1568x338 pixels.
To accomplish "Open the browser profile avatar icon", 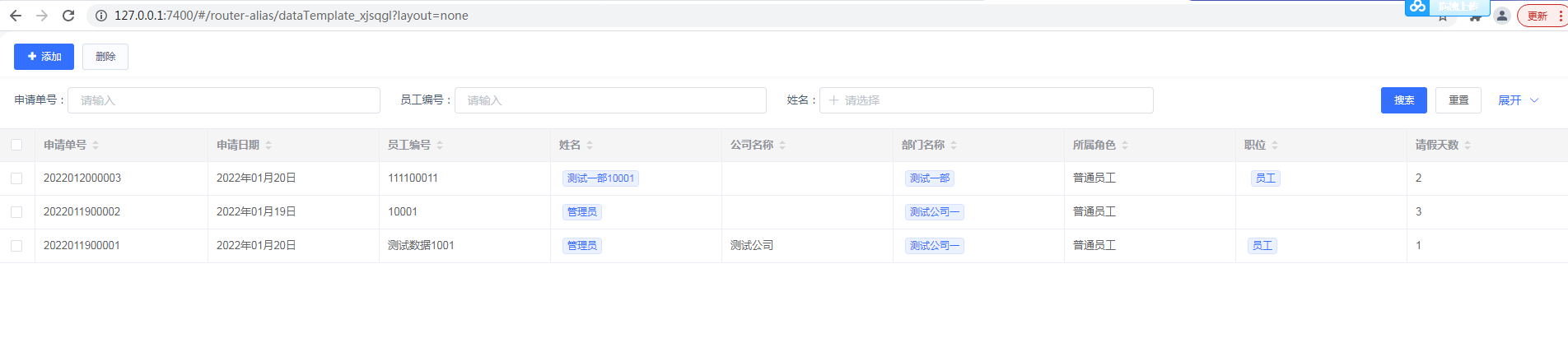I will [1501, 16].
